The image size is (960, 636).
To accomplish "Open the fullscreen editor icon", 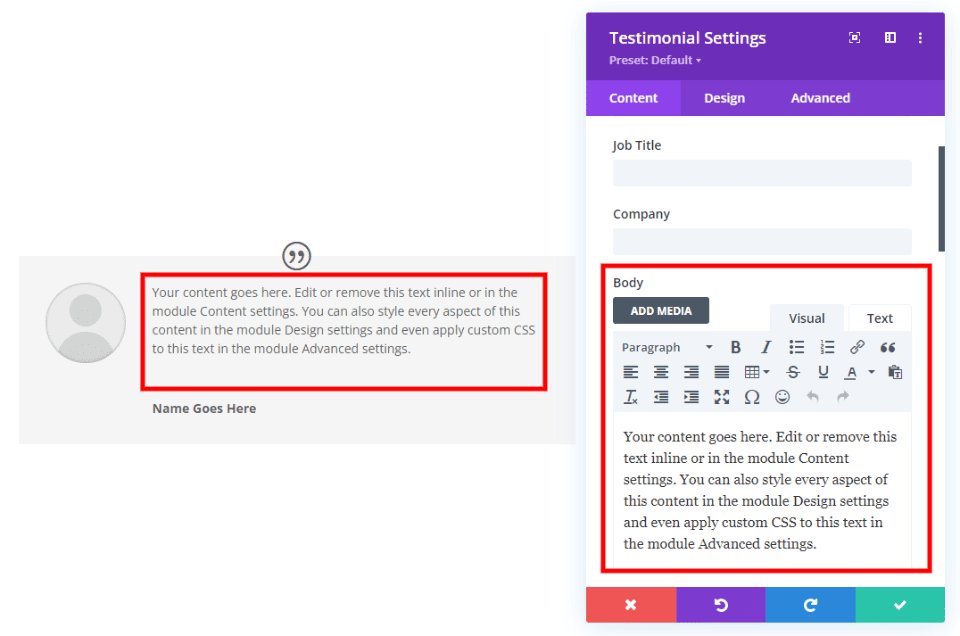I will tap(720, 395).
